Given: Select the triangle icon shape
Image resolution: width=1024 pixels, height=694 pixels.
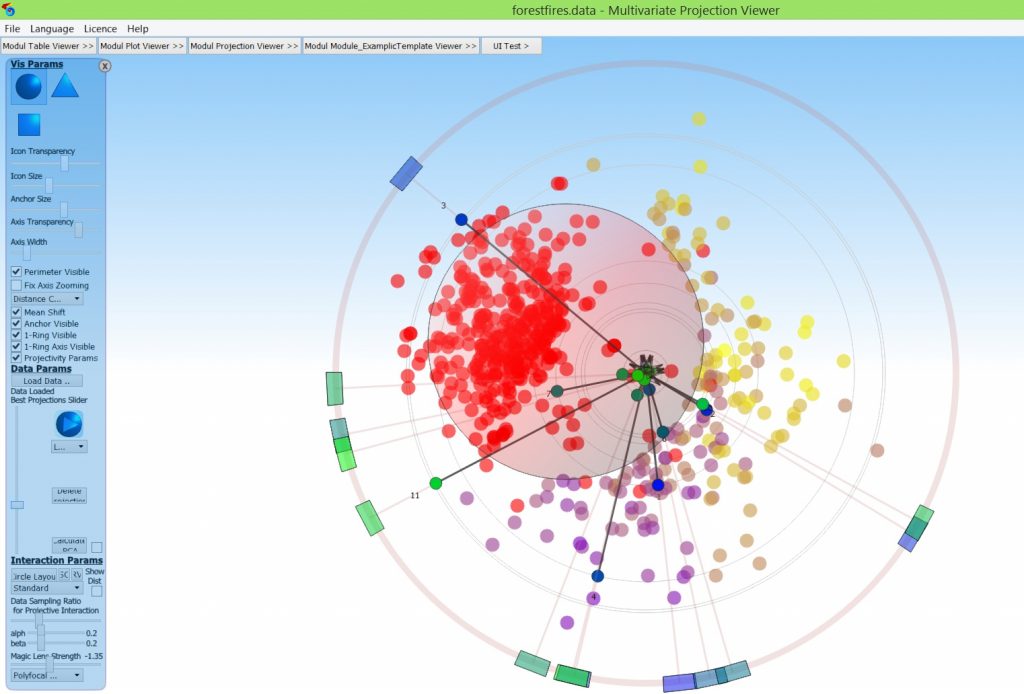Looking at the screenshot, I should coord(65,86).
